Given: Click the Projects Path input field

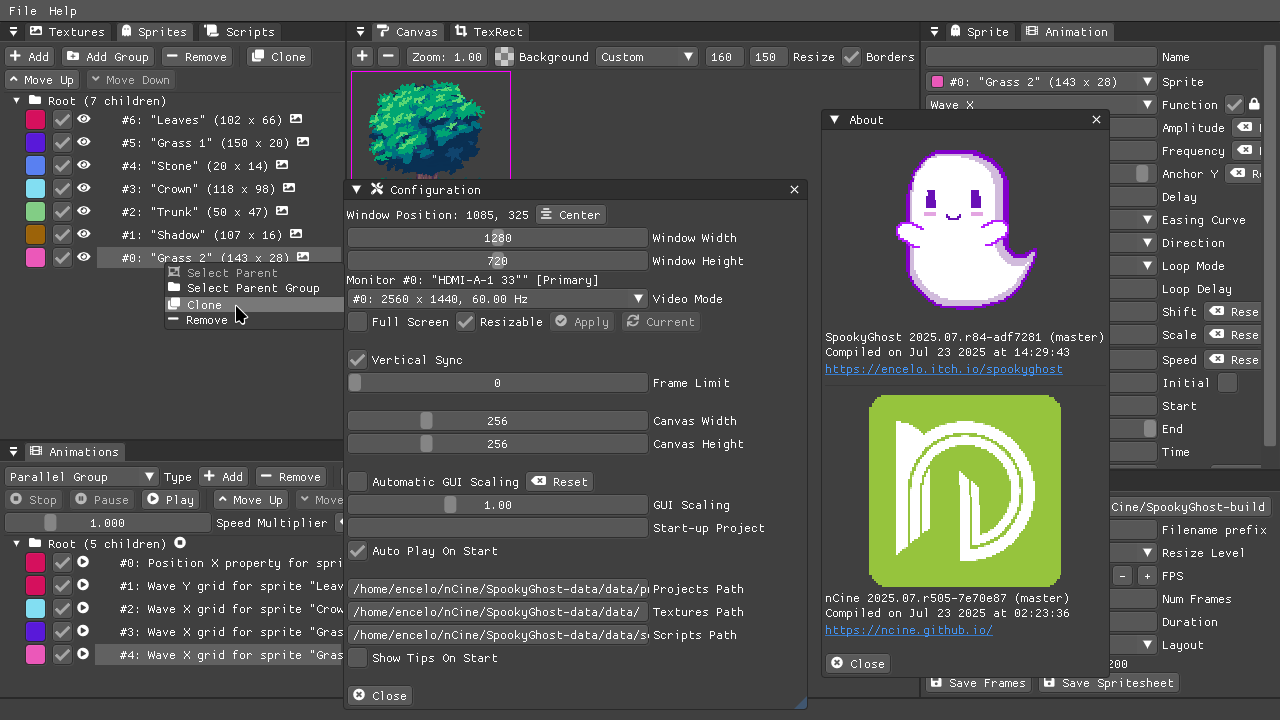Looking at the screenshot, I should click(x=497, y=589).
